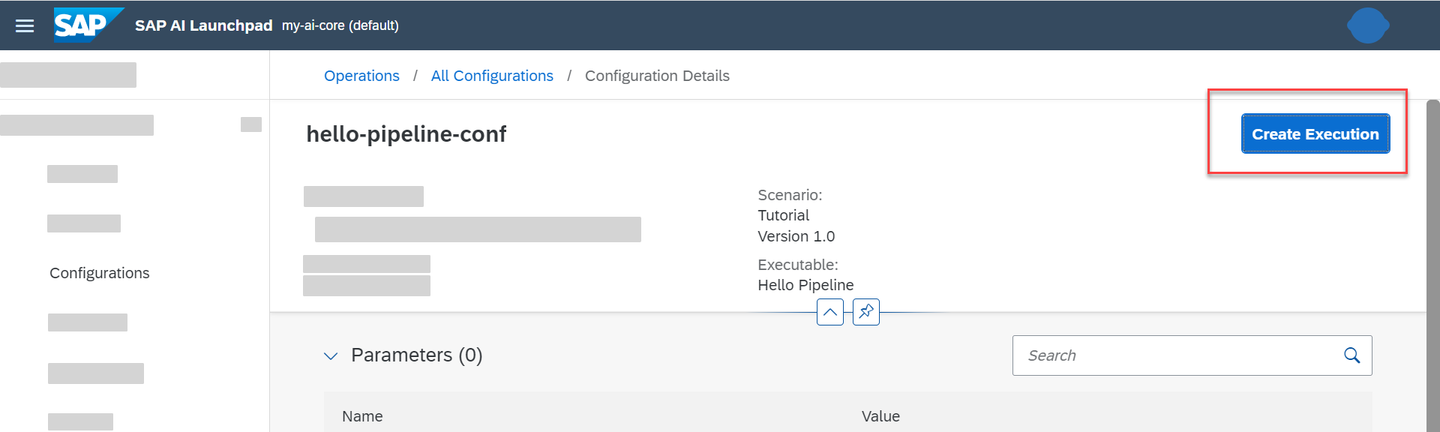Image resolution: width=1440 pixels, height=432 pixels.
Task: Go to Operations breadcrumb link
Action: (x=362, y=76)
